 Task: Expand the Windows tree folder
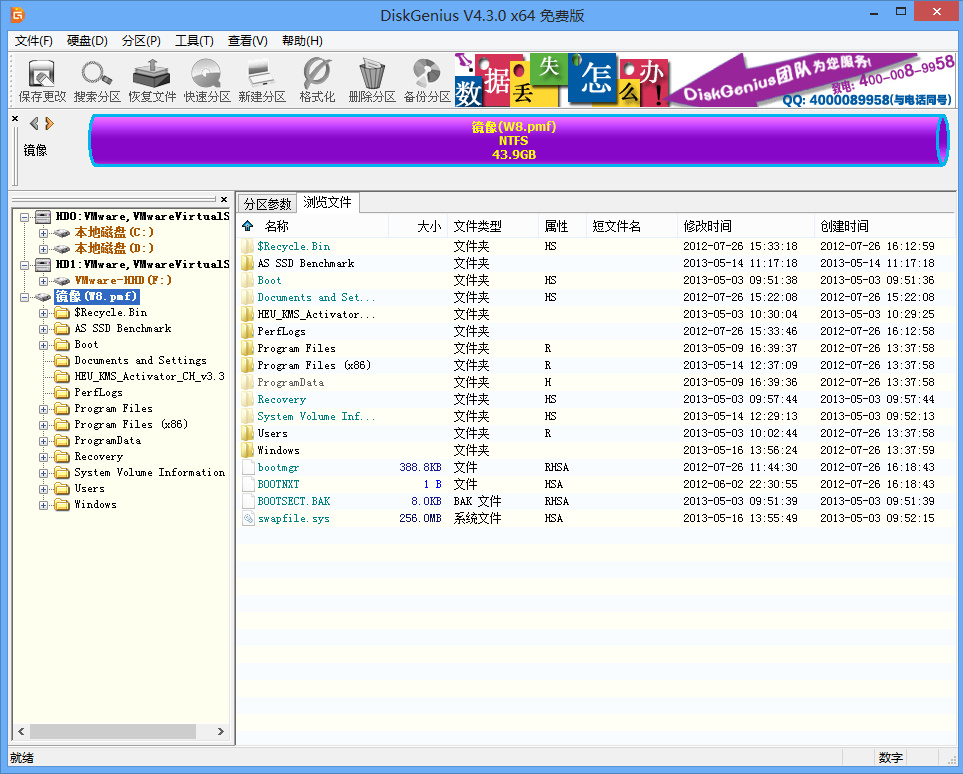pyautogui.click(x=43, y=505)
